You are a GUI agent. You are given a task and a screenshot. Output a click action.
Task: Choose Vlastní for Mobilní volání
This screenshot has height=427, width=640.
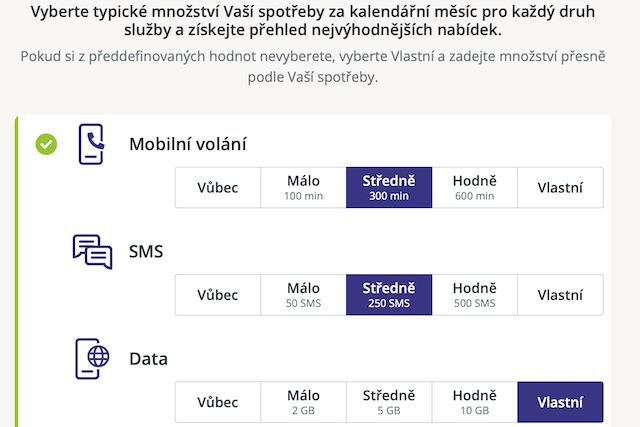560,187
